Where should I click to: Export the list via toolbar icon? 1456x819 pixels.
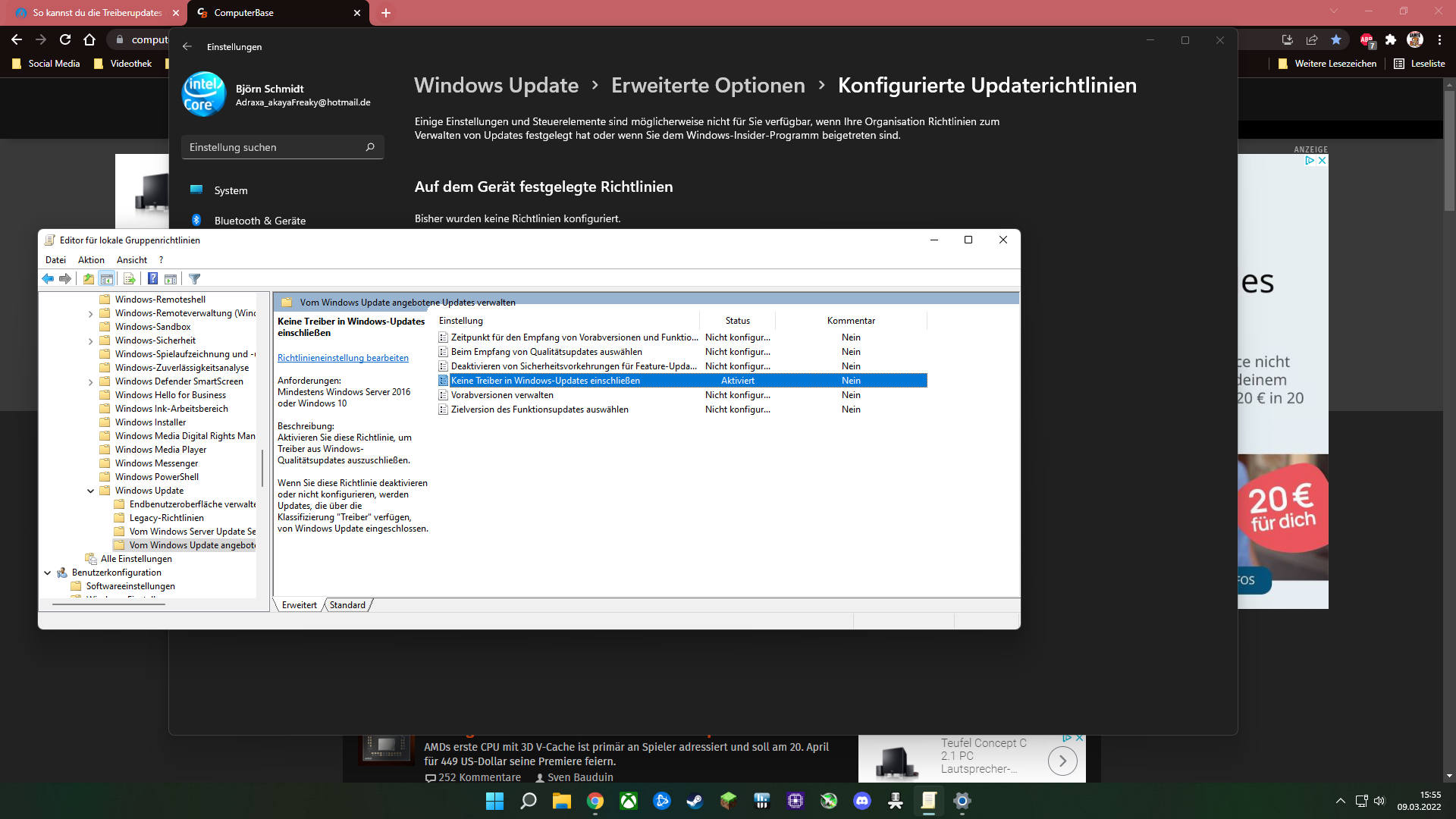[x=129, y=279]
